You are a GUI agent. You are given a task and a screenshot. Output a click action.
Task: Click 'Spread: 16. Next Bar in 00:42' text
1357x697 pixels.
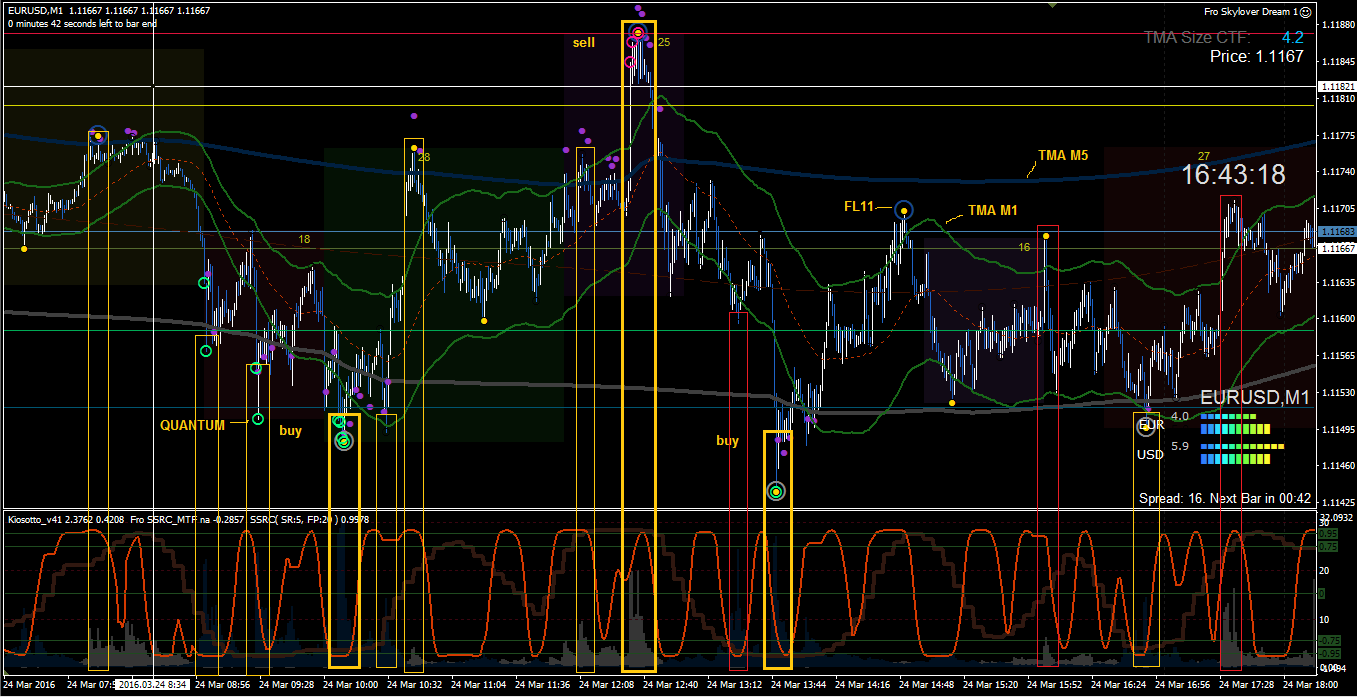(x=1225, y=498)
